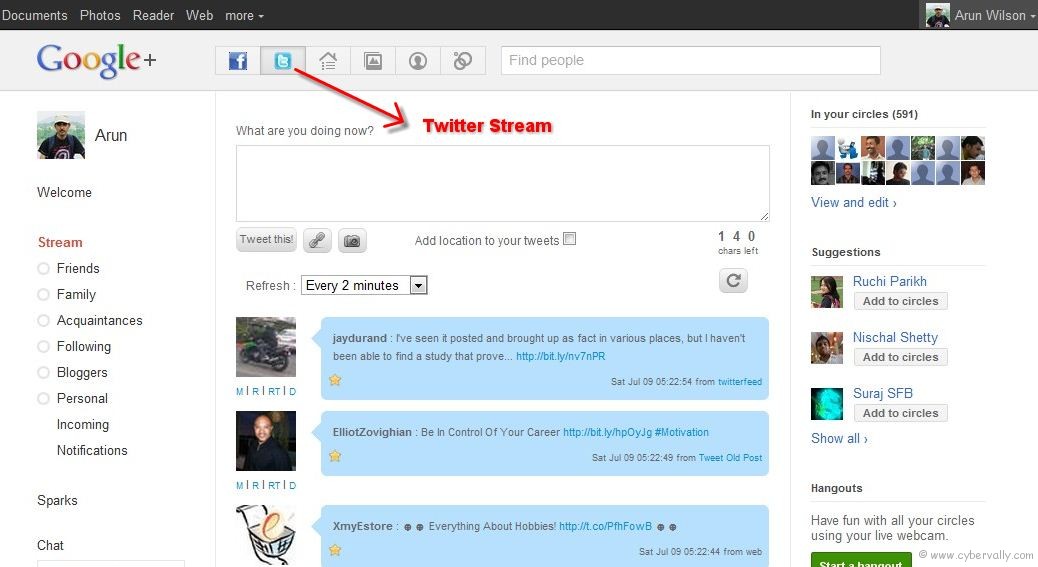
Task: Click the refresh stream icon
Action: (x=733, y=281)
